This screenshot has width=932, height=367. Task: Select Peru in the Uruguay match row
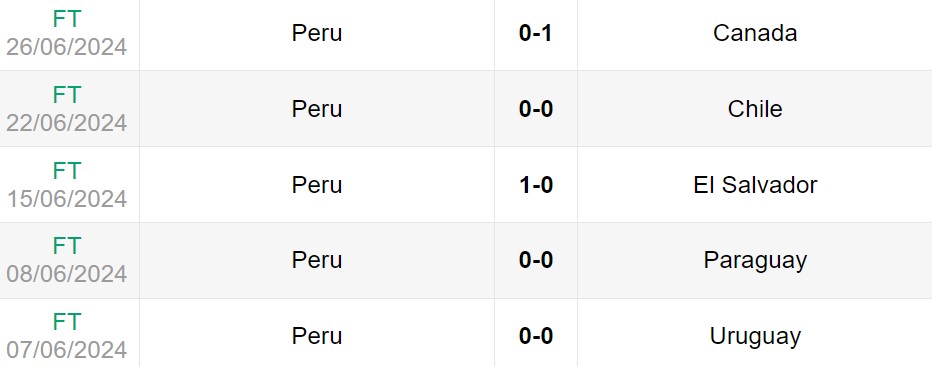tap(317, 337)
